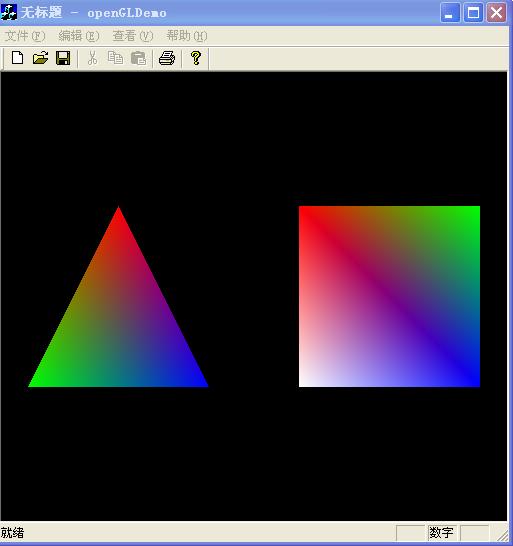Open the 文件(F) menu
Viewport: 513px width, 546px height.
tap(25, 36)
